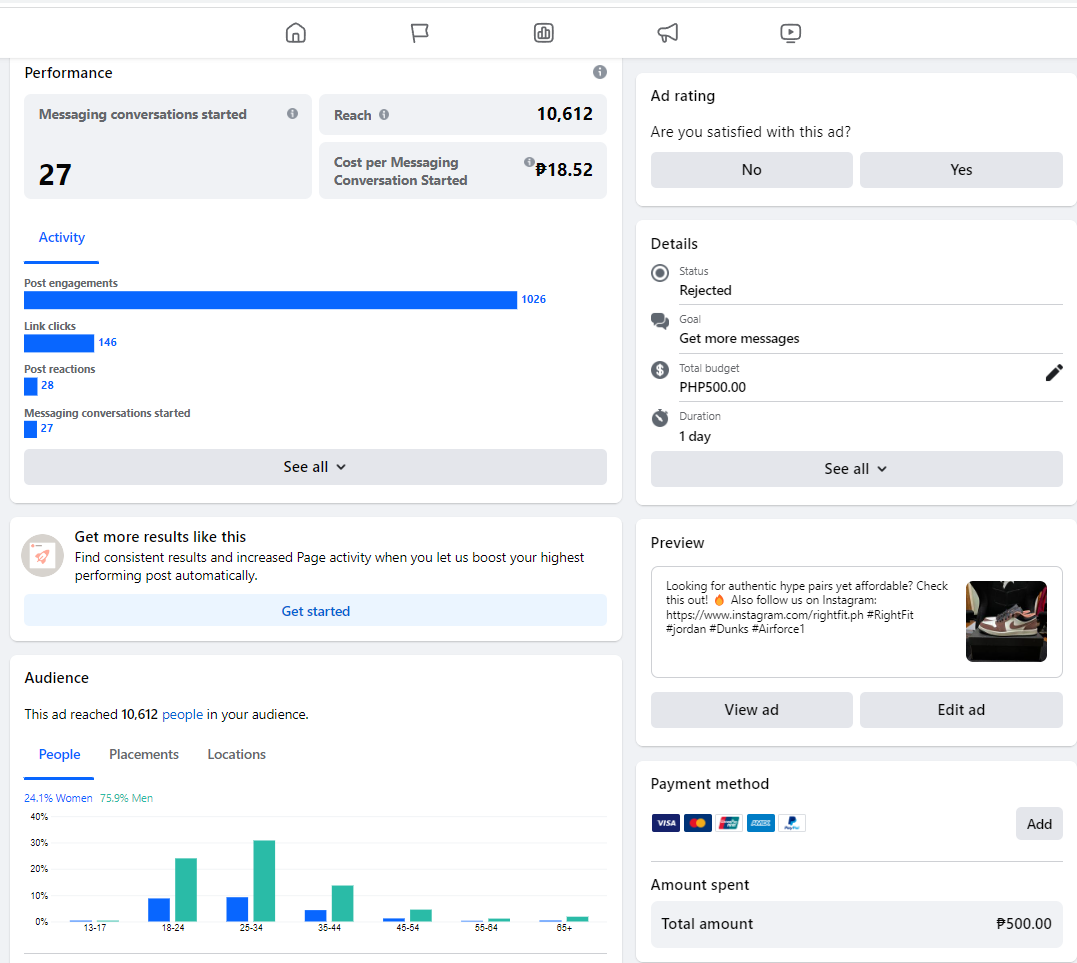Image resolution: width=1077 pixels, height=963 pixels.
Task: Open the Video play icon in navigation
Action: tap(791, 33)
